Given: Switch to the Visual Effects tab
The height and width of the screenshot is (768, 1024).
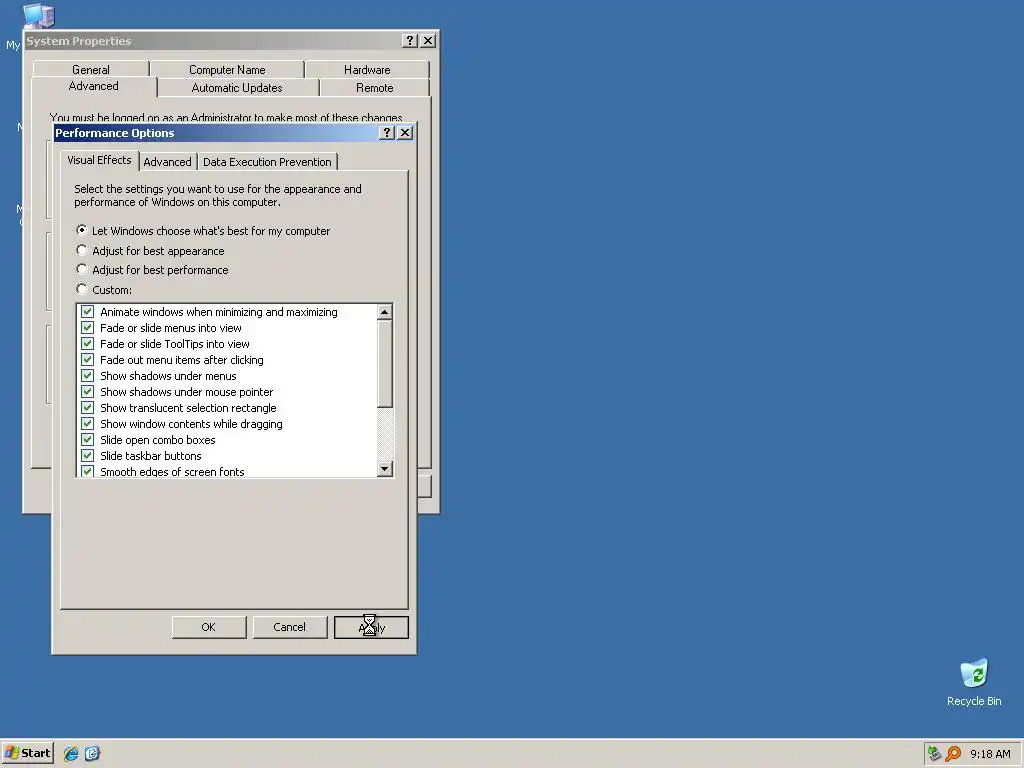Looking at the screenshot, I should (x=99, y=160).
